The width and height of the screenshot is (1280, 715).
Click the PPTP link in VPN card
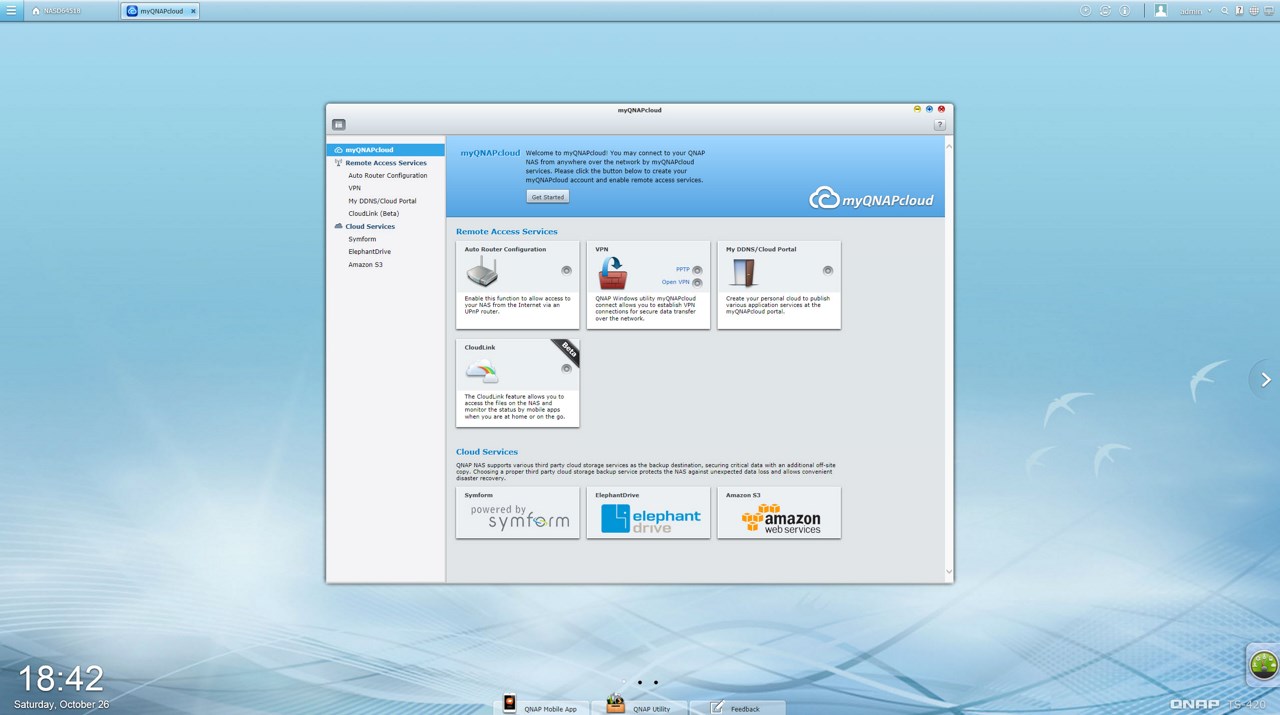(683, 270)
